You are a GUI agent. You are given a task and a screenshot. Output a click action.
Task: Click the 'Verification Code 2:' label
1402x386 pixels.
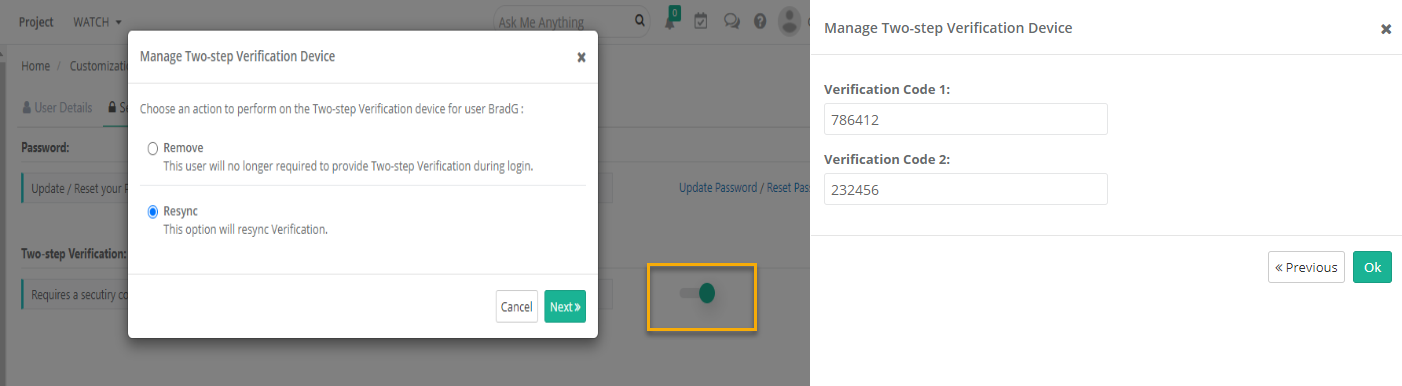click(x=887, y=159)
